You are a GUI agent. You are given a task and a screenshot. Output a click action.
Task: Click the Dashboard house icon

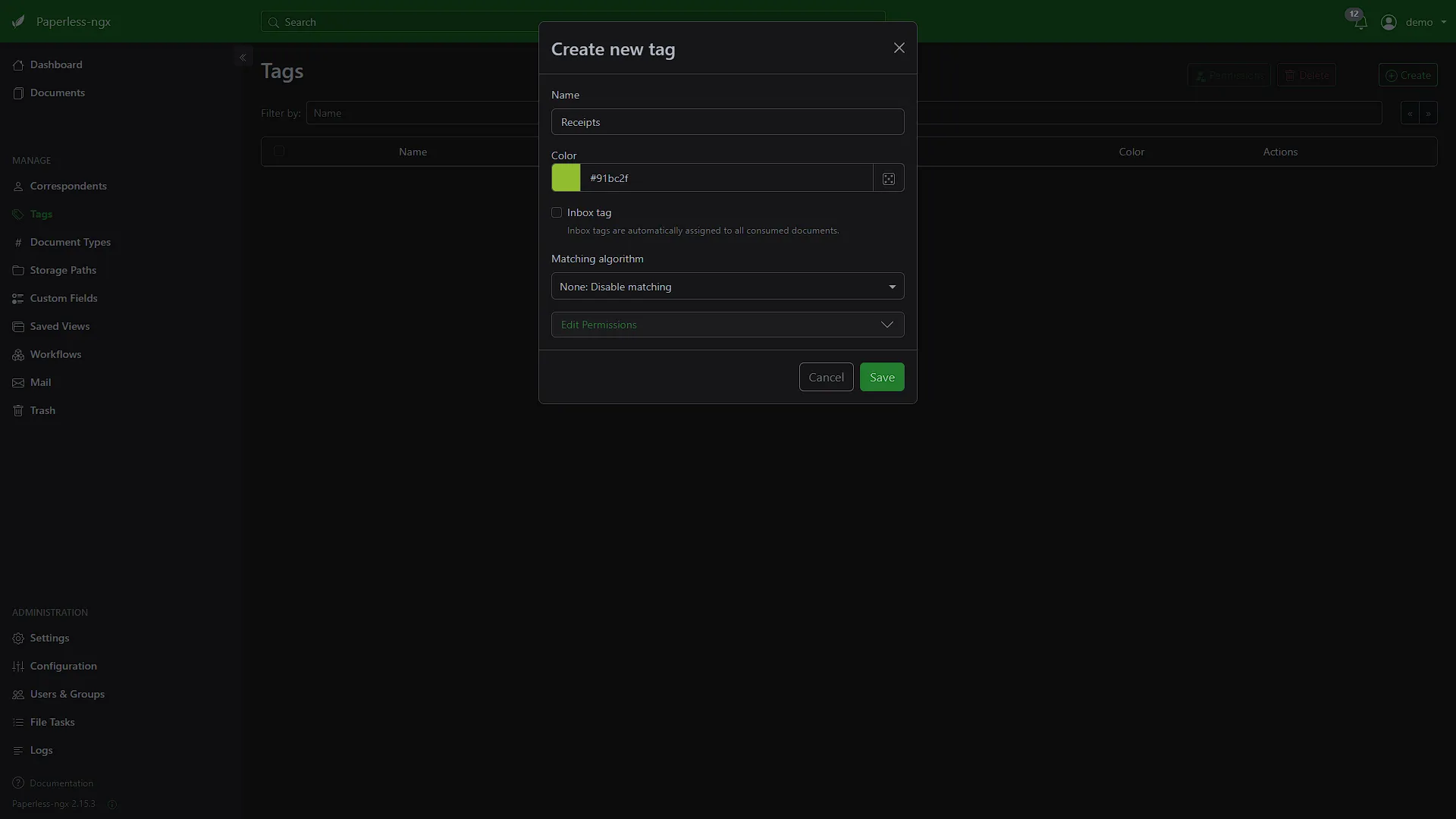coord(18,64)
